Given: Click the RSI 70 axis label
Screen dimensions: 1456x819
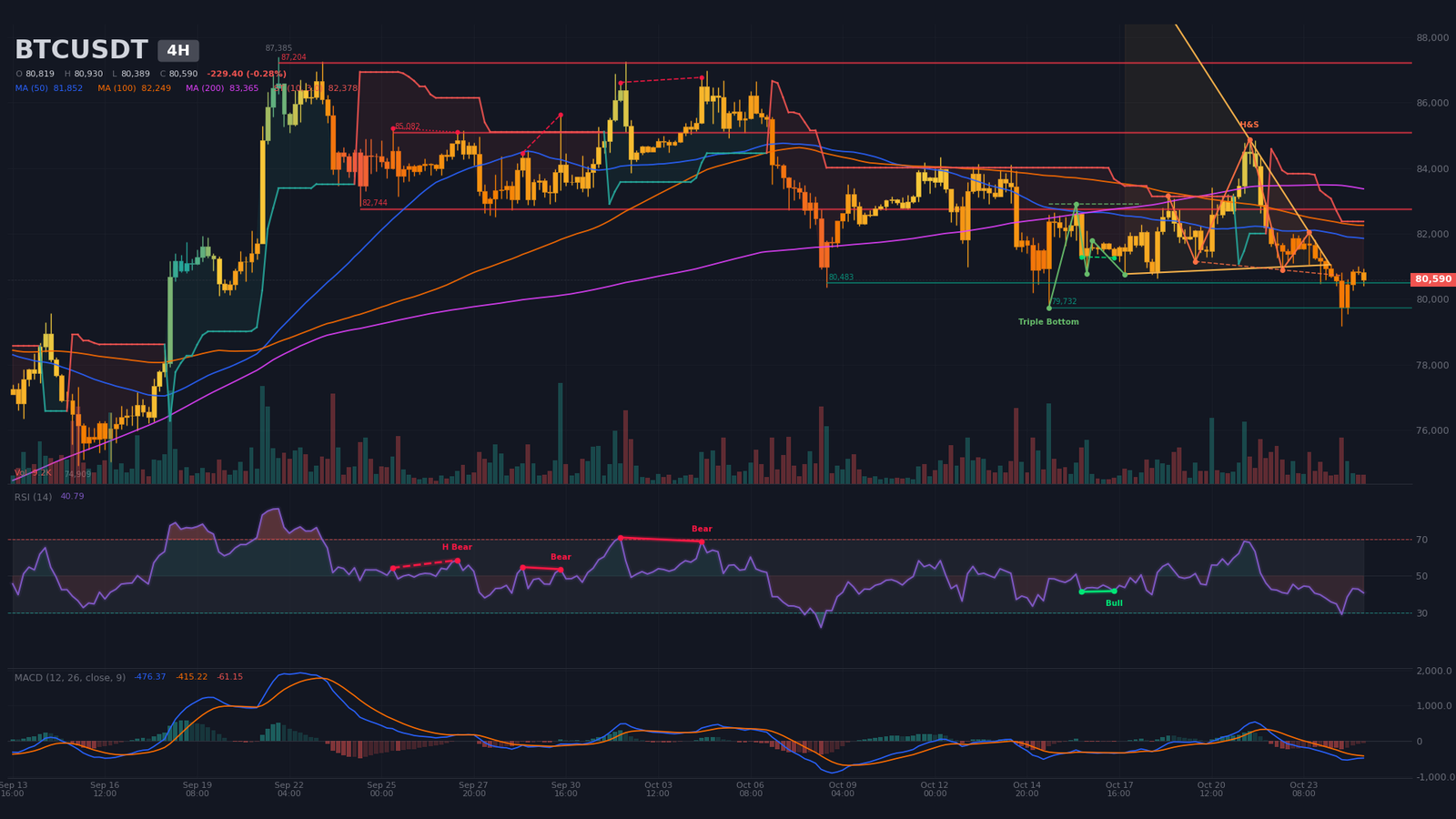Looking at the screenshot, I should coord(1421,540).
